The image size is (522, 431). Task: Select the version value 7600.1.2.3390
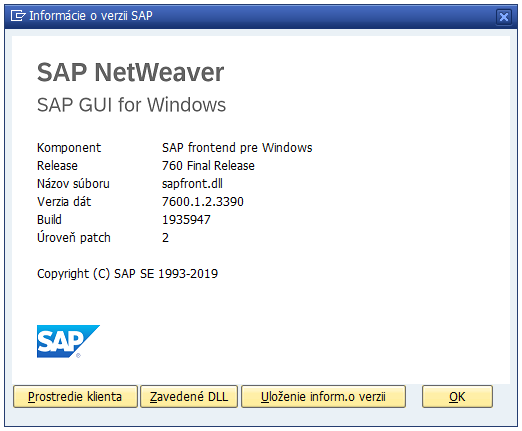pyautogui.click(x=203, y=202)
